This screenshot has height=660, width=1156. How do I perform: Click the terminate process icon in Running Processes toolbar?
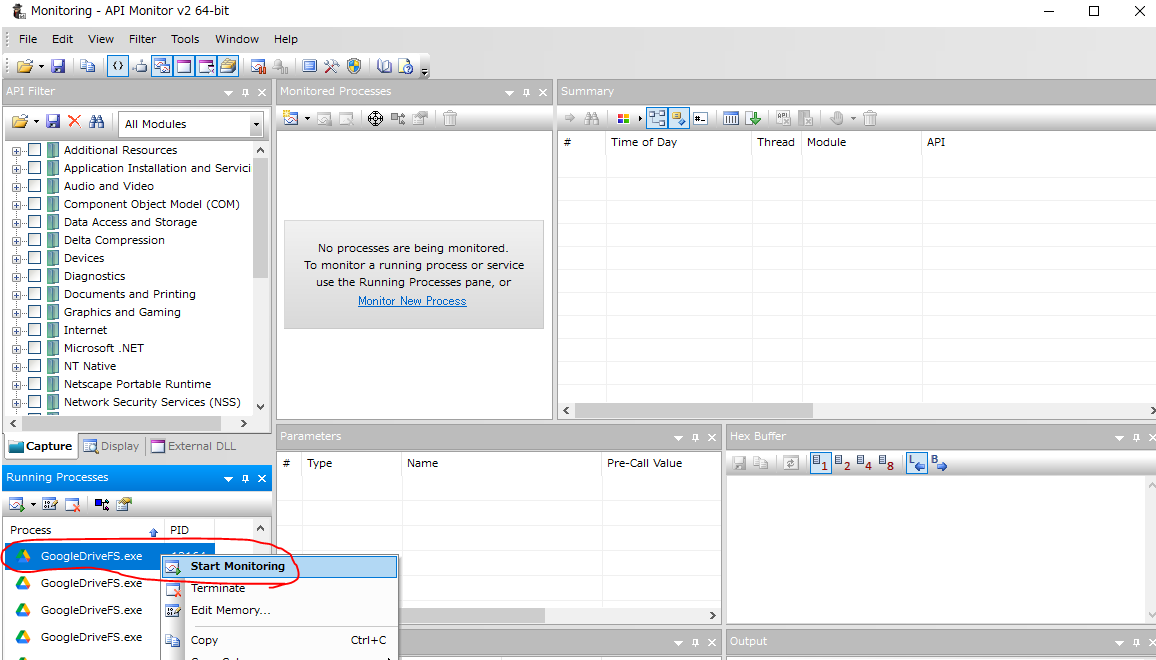72,504
